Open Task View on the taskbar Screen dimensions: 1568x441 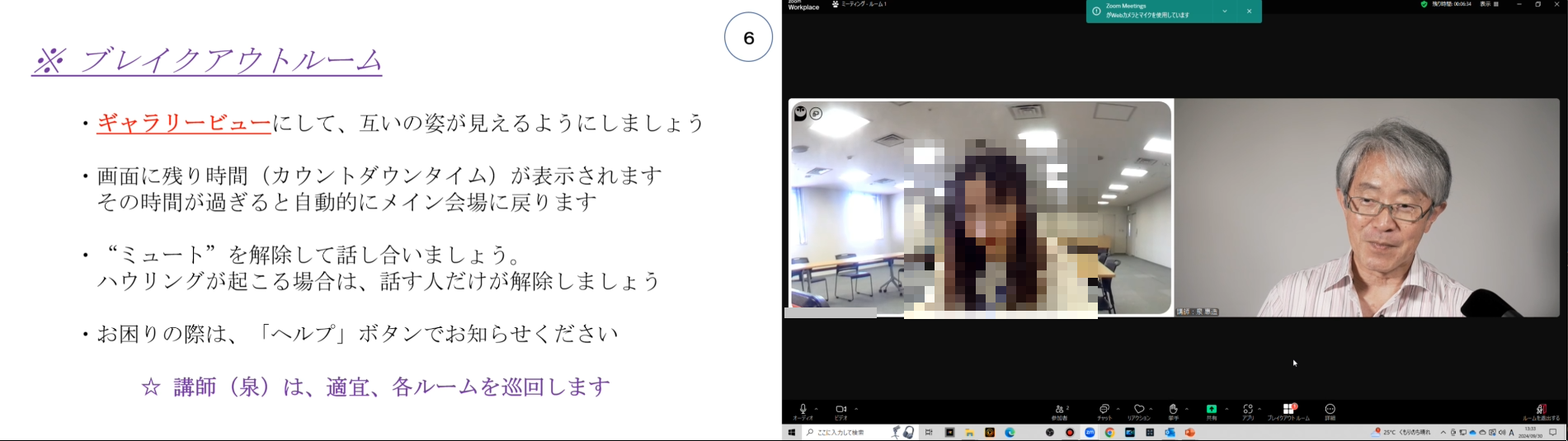click(929, 433)
